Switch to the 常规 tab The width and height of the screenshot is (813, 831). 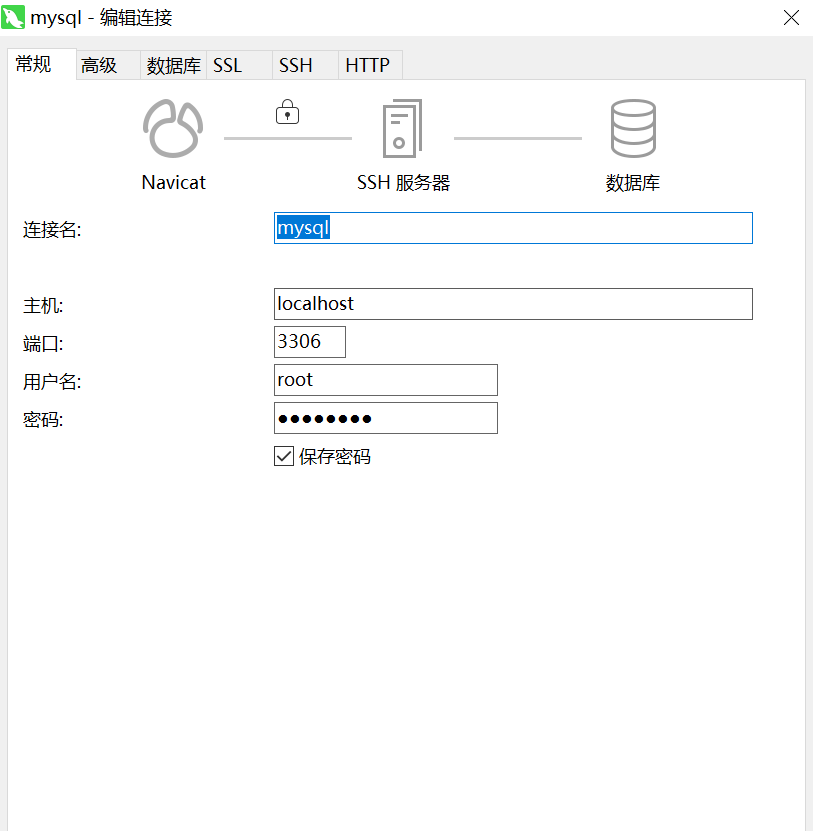tap(42, 64)
